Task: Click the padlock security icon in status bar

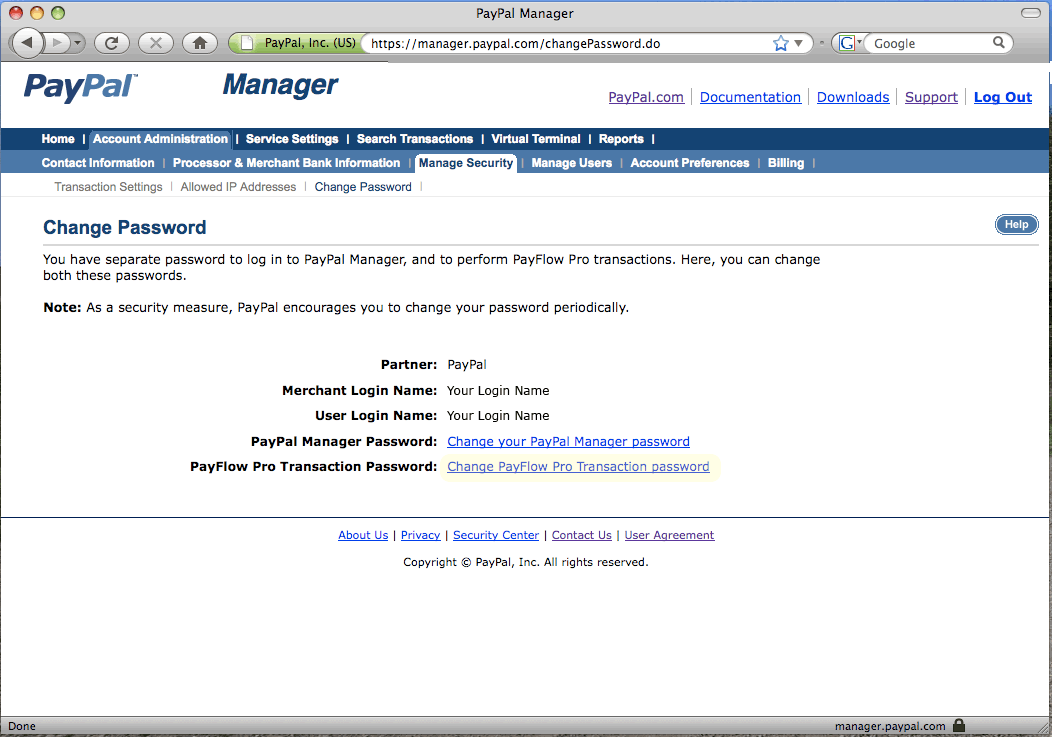Action: tap(959, 725)
